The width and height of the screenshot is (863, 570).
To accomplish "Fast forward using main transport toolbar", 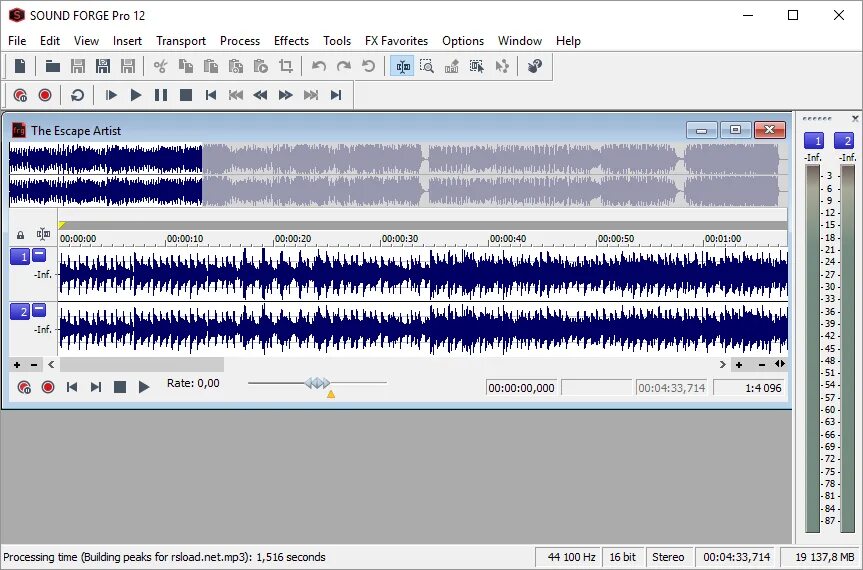I will (286, 95).
